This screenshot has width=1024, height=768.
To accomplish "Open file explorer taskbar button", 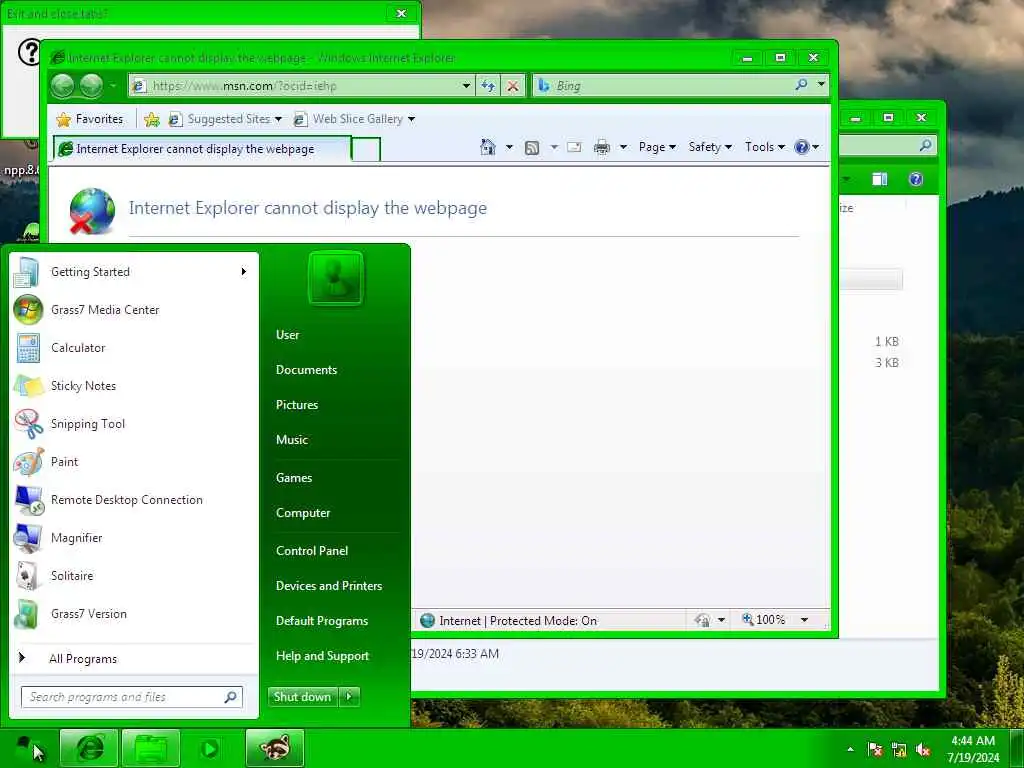I will coord(150,748).
